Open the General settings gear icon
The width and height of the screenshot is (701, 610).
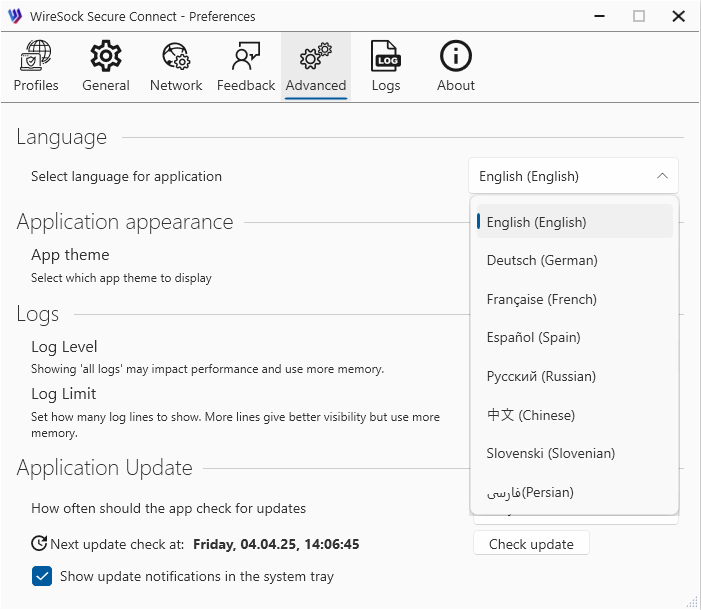[106, 55]
